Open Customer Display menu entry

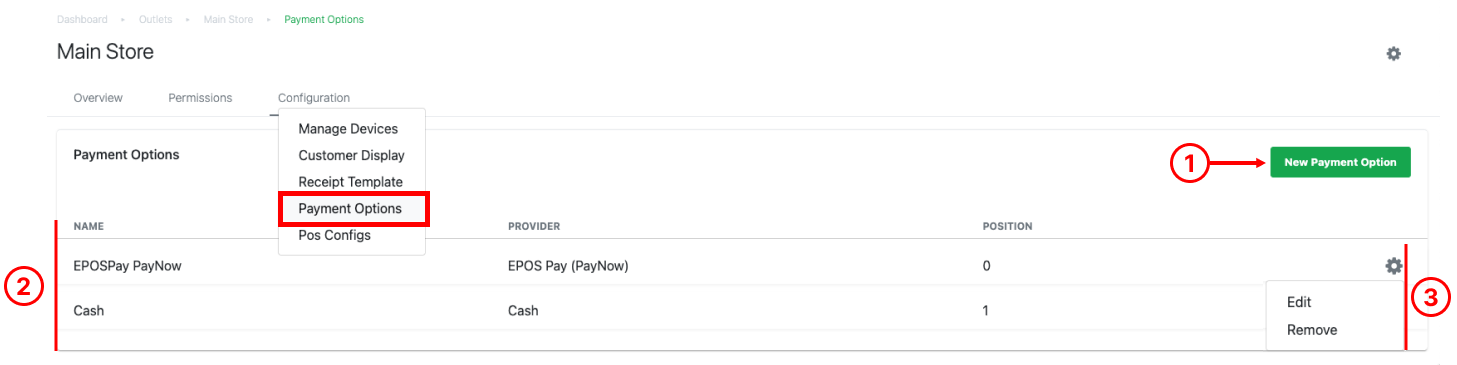pyautogui.click(x=351, y=155)
